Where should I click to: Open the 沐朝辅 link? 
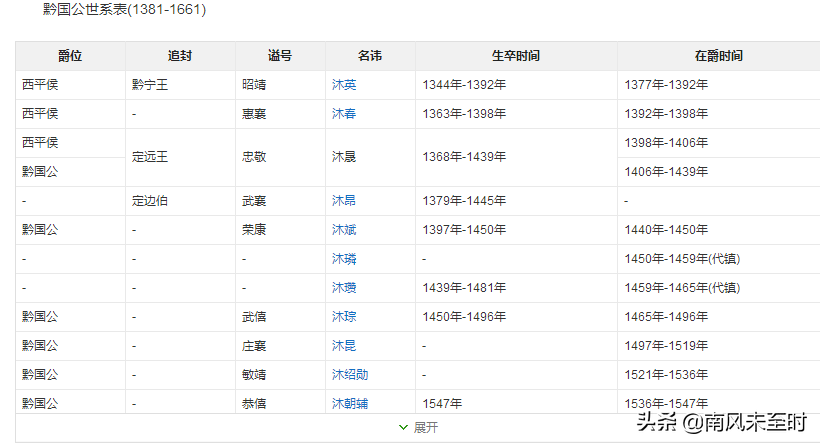(350, 404)
